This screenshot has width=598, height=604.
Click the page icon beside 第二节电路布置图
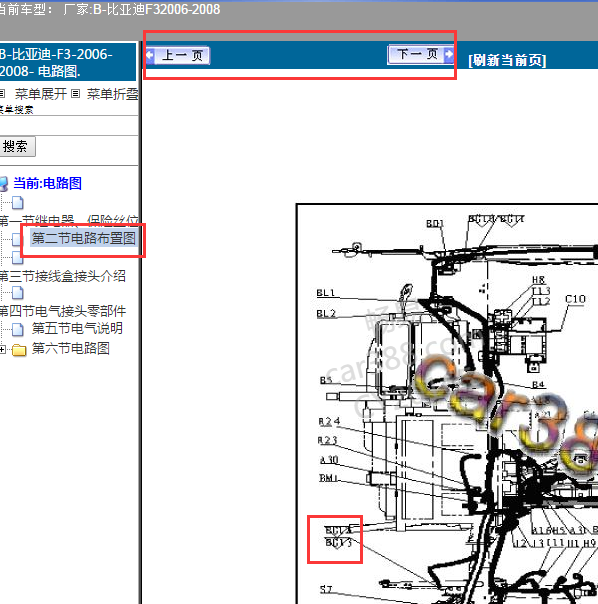click(16, 239)
